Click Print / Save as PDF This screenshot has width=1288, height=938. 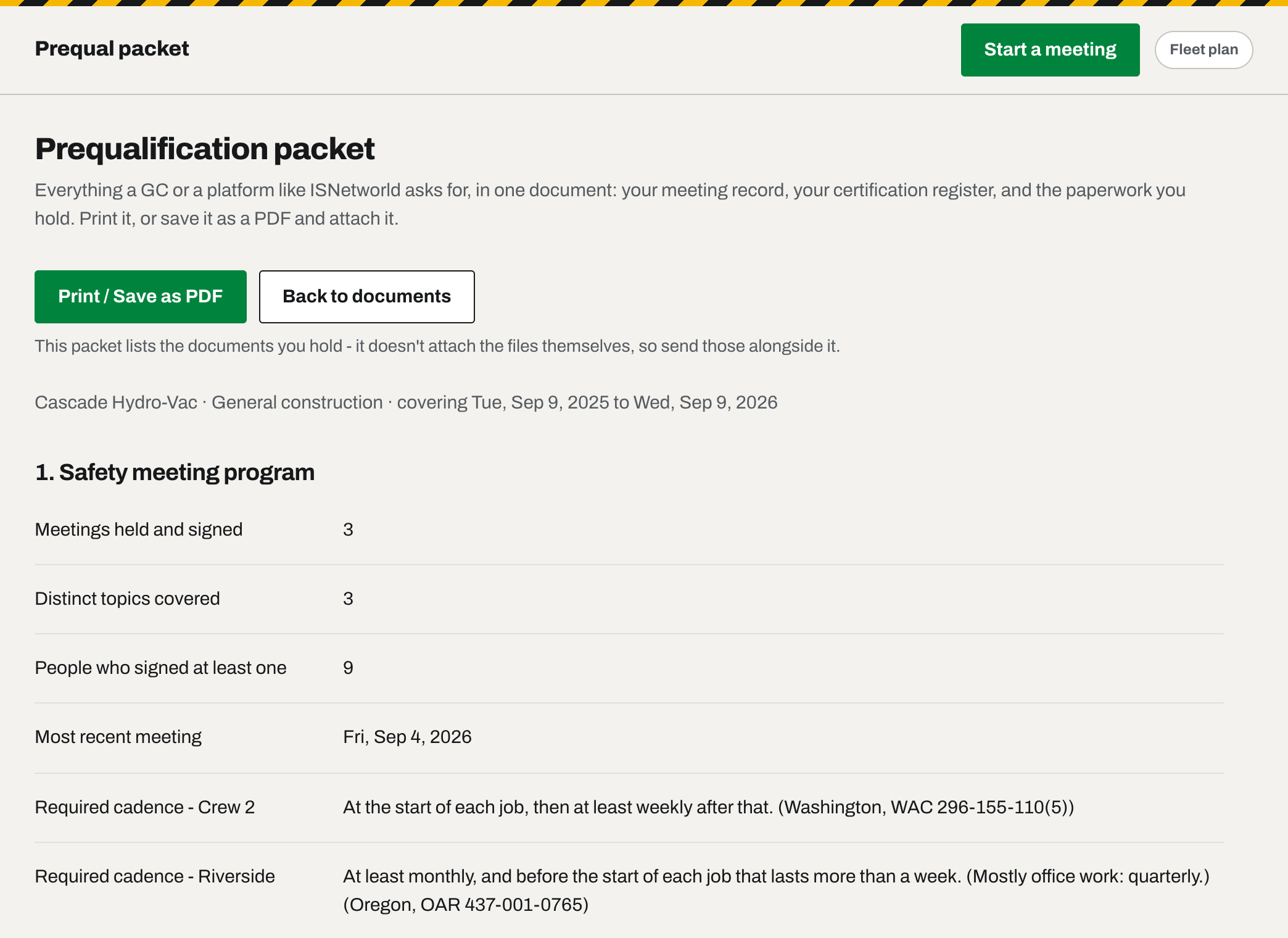141,297
